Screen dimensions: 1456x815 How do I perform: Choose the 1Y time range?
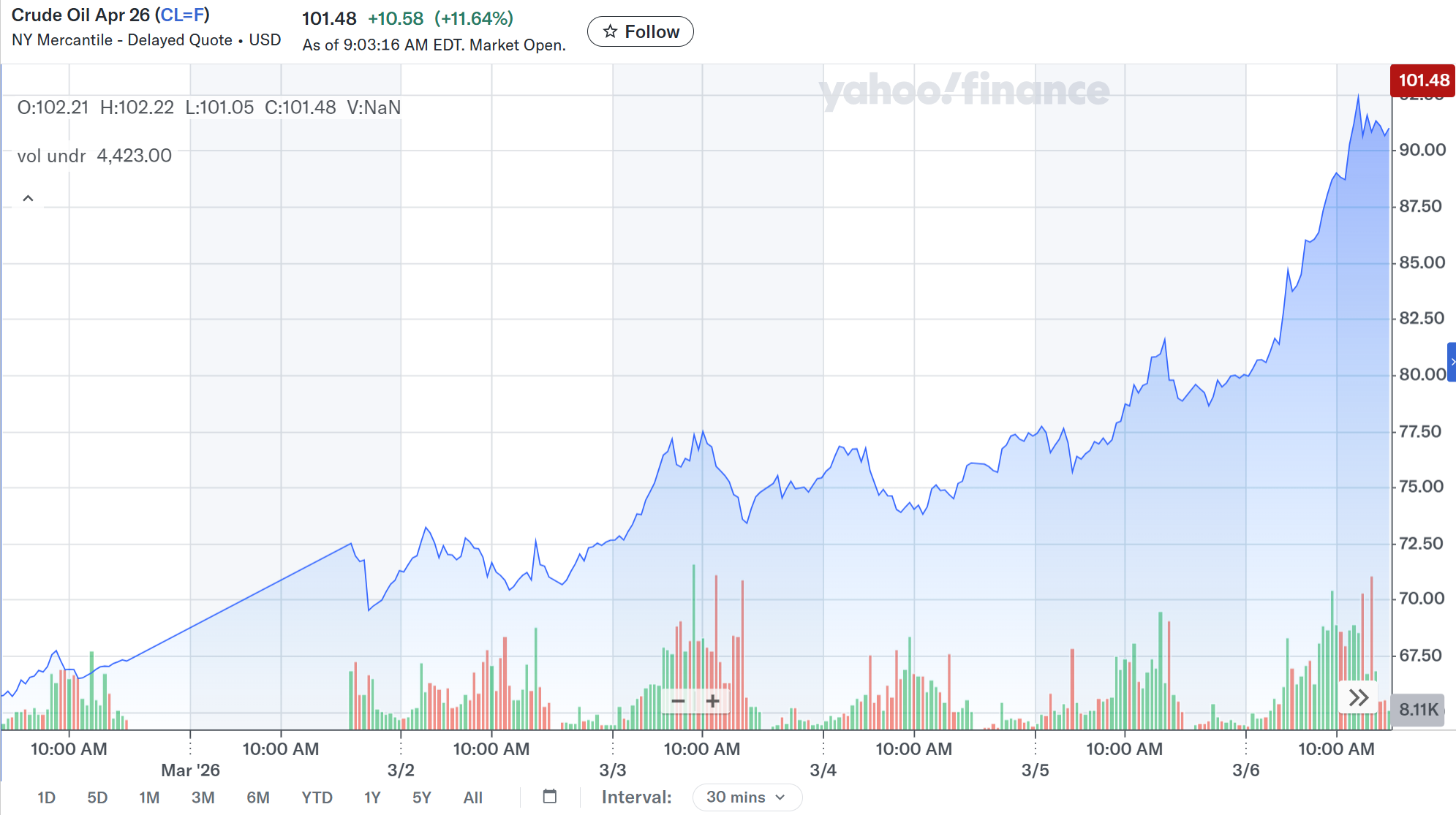[372, 797]
